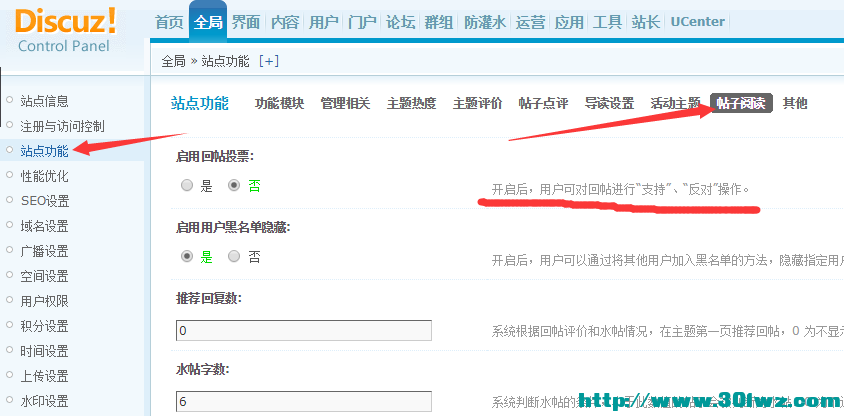
Task: Open the UCenter top menu
Action: click(698, 22)
